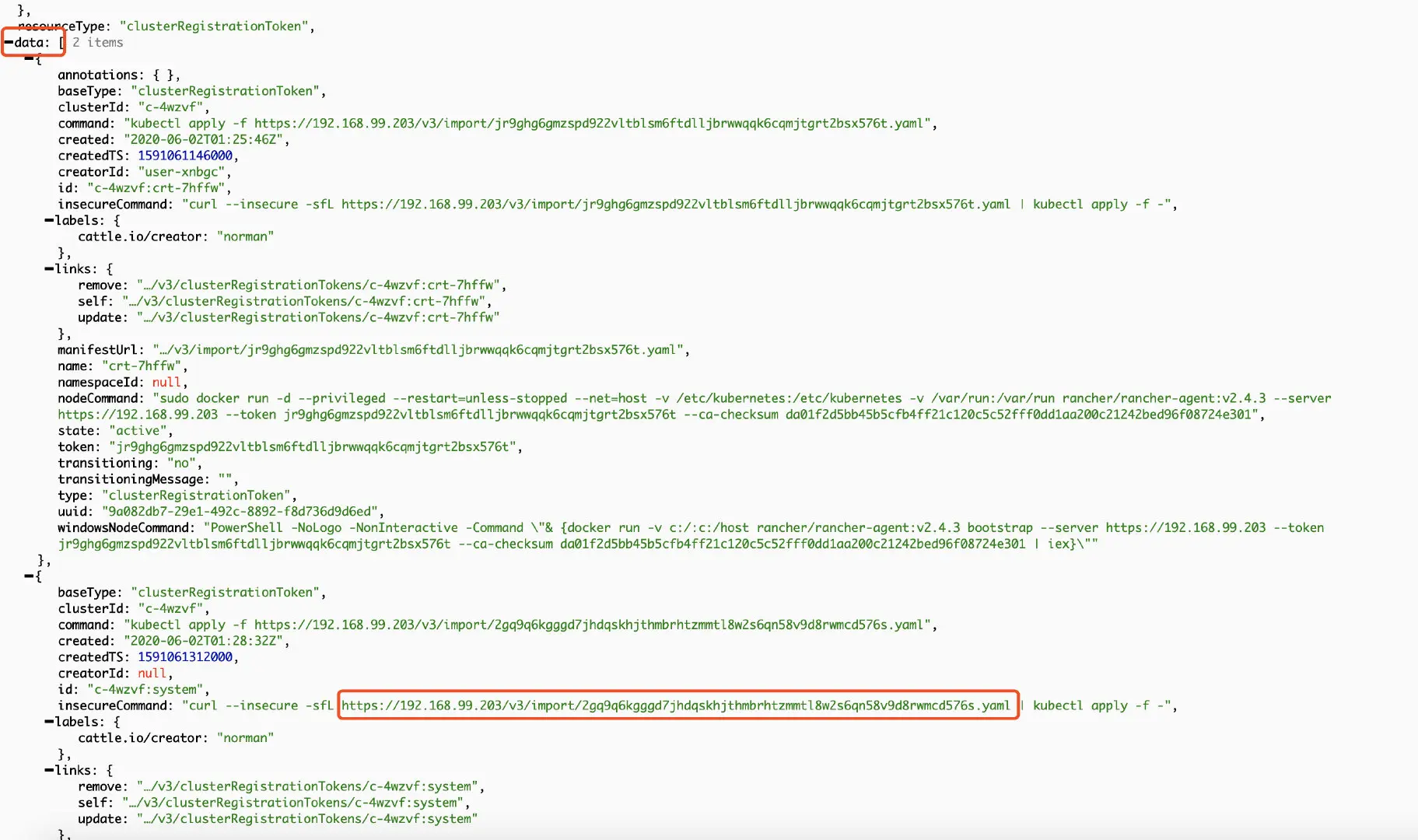The width and height of the screenshot is (1418, 840).
Task: Collapse labels section above c-4wzvf:system links
Action: (49, 723)
